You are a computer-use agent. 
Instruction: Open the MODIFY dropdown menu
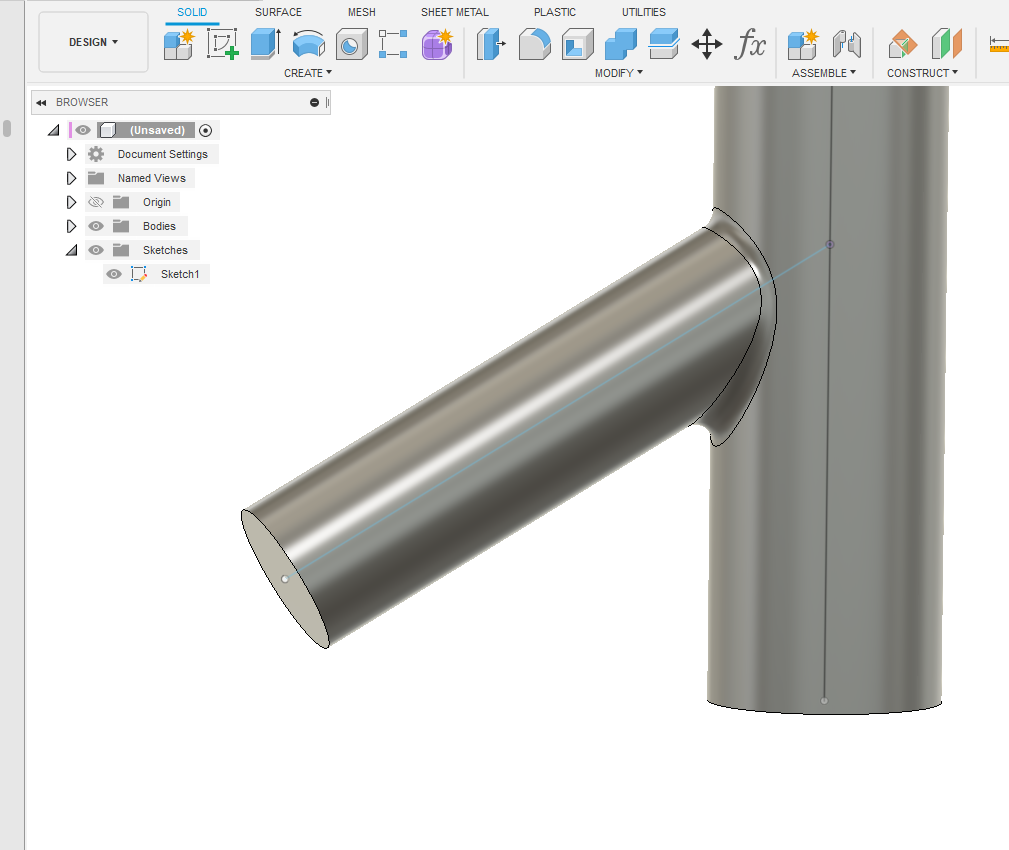618,72
